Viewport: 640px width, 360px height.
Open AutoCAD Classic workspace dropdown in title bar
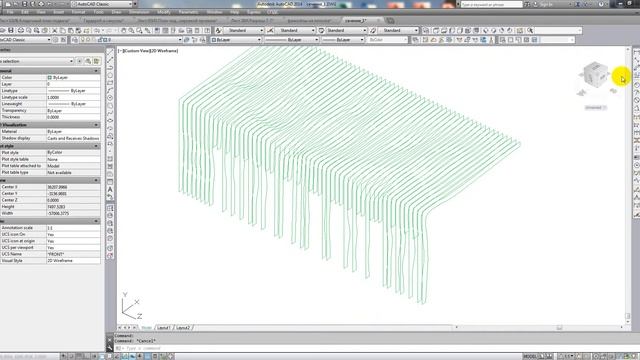[102, 4]
